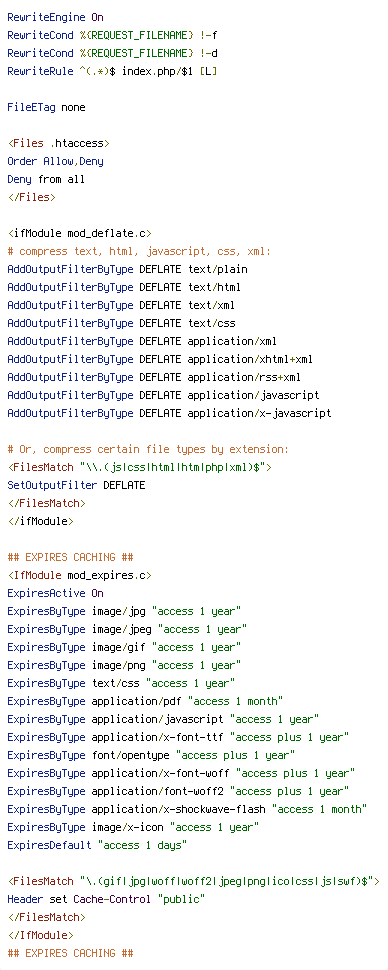
Task: Click the Deny from all line
Action: point(46,179)
